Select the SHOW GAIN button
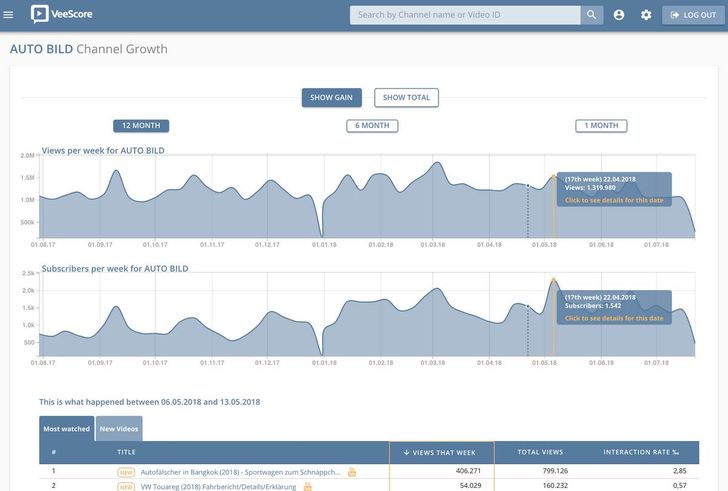Screen dimensions: 728x491 pyautogui.click(x=332, y=97)
